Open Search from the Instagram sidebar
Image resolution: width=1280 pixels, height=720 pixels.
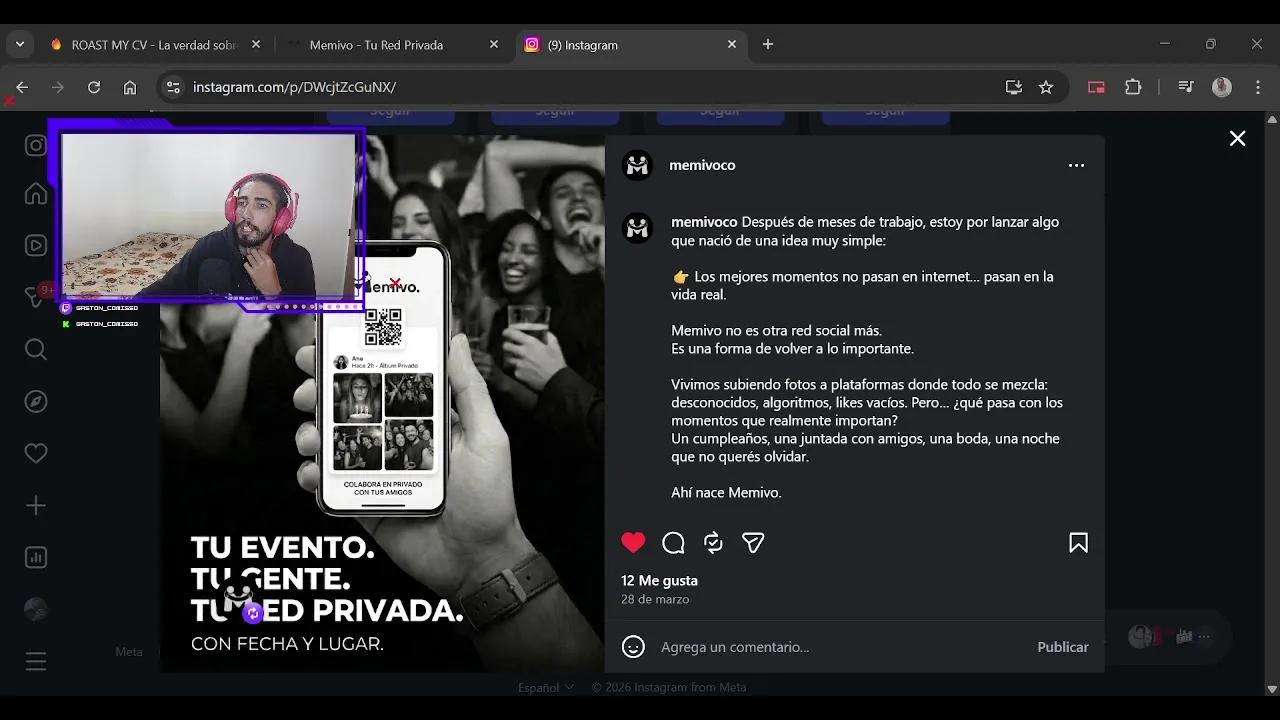pos(36,349)
